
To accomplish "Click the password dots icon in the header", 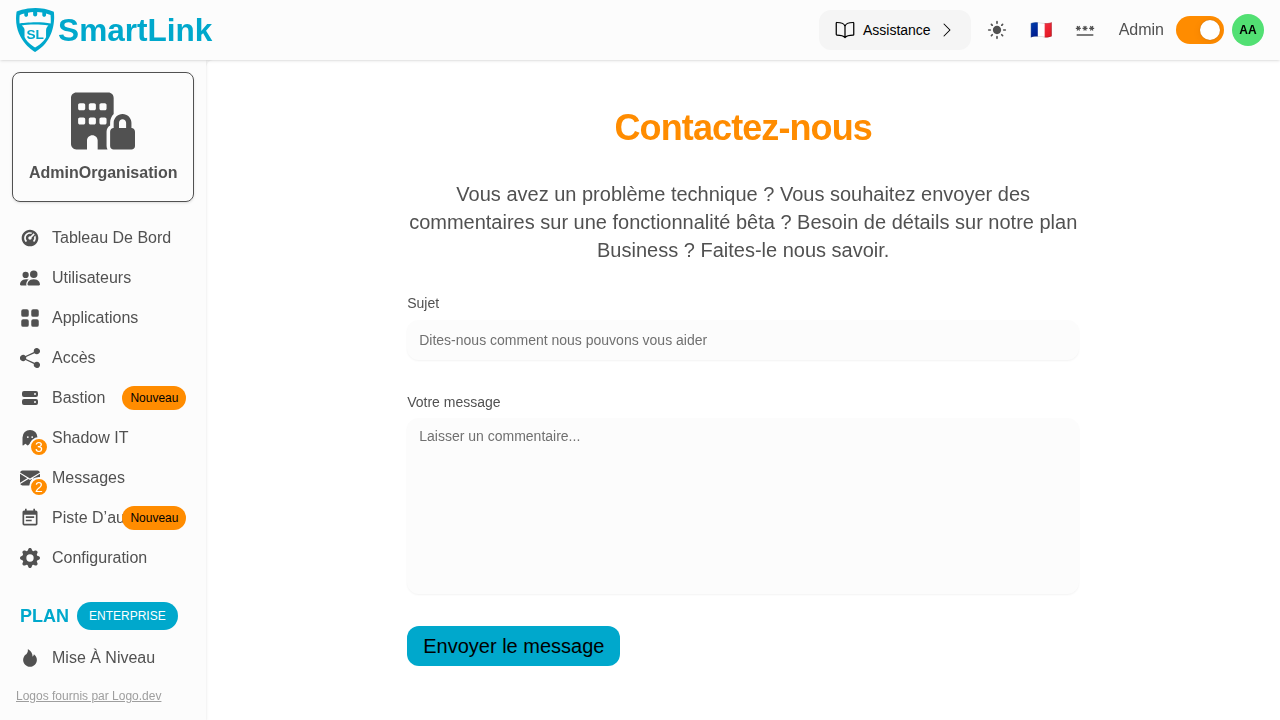I will click(x=1085, y=30).
